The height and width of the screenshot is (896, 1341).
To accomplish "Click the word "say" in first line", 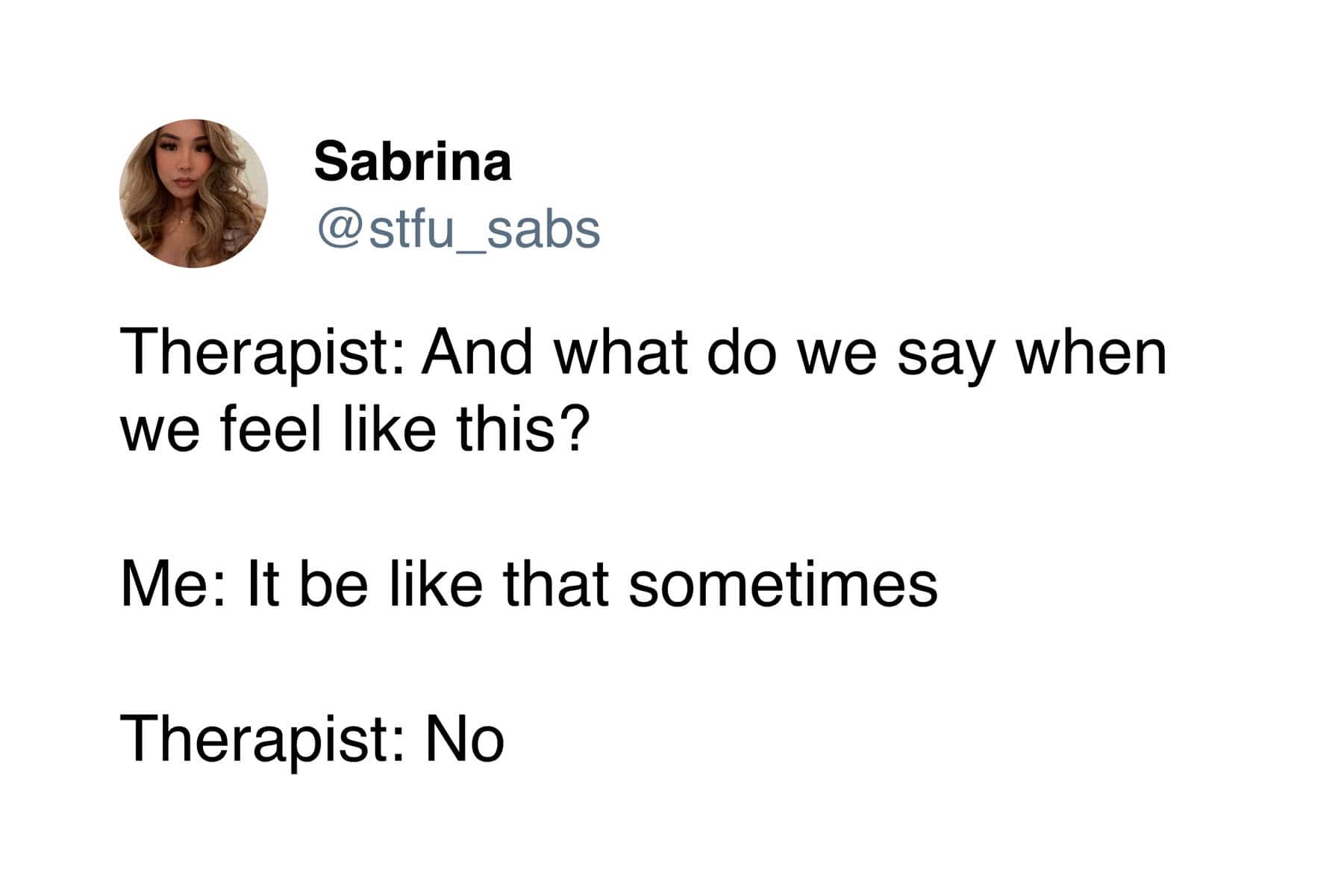I will (x=944, y=358).
